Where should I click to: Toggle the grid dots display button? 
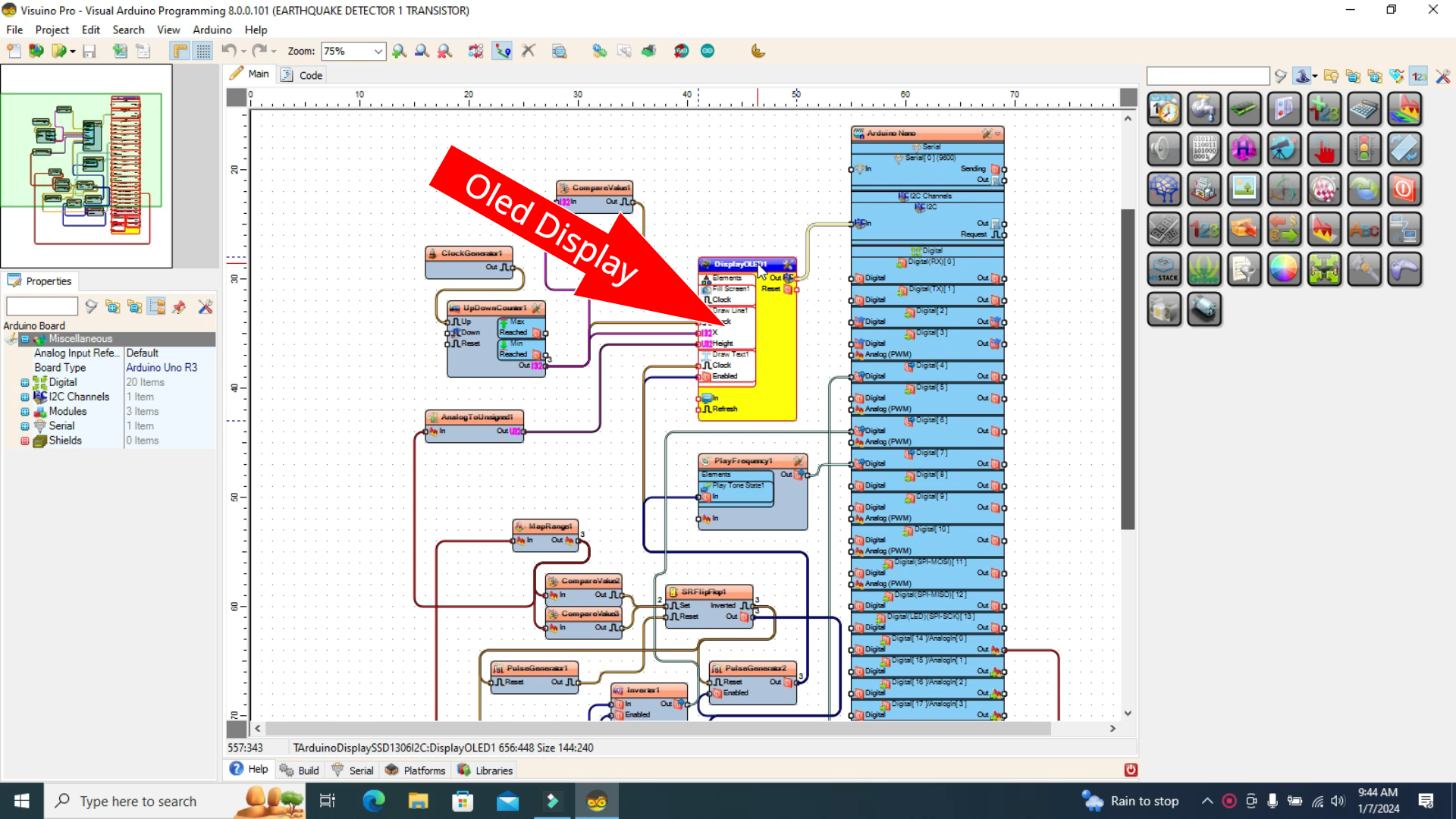click(203, 51)
